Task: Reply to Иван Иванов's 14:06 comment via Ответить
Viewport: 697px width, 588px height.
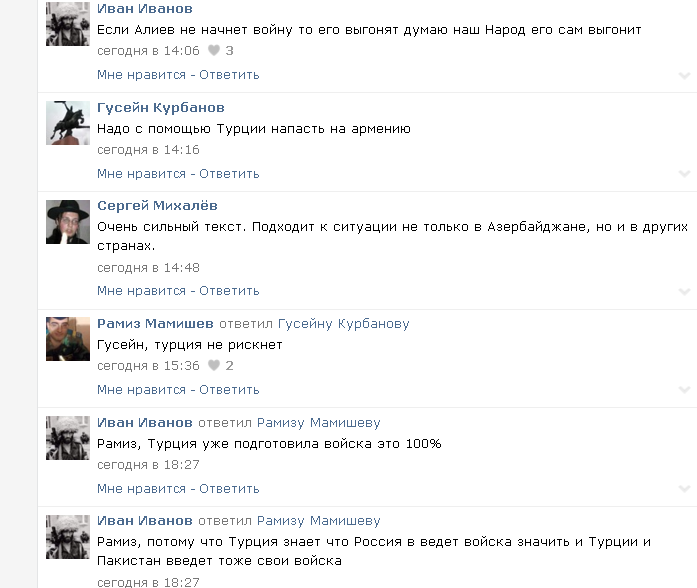Action: pyautogui.click(x=229, y=75)
